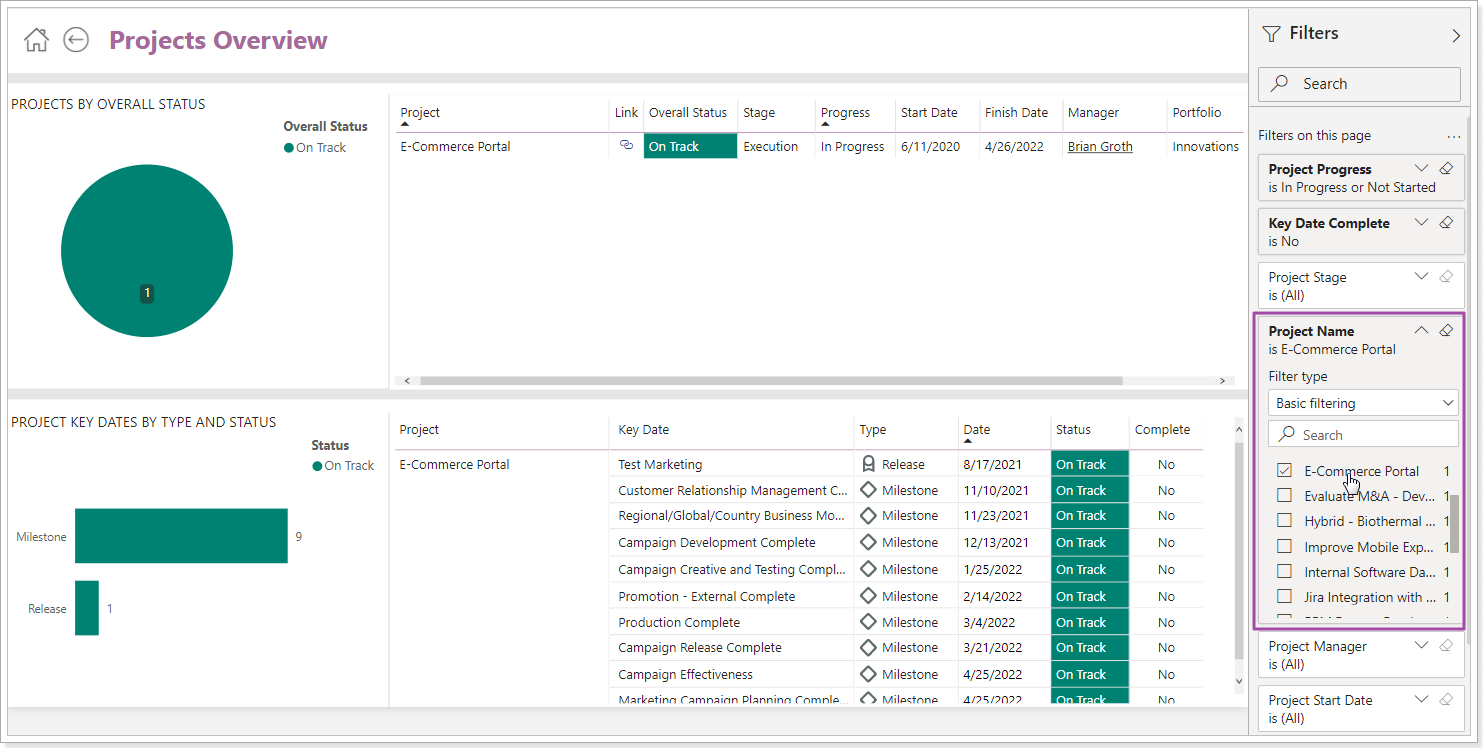
Task: Expand the Project Stage filter card
Action: (1421, 276)
